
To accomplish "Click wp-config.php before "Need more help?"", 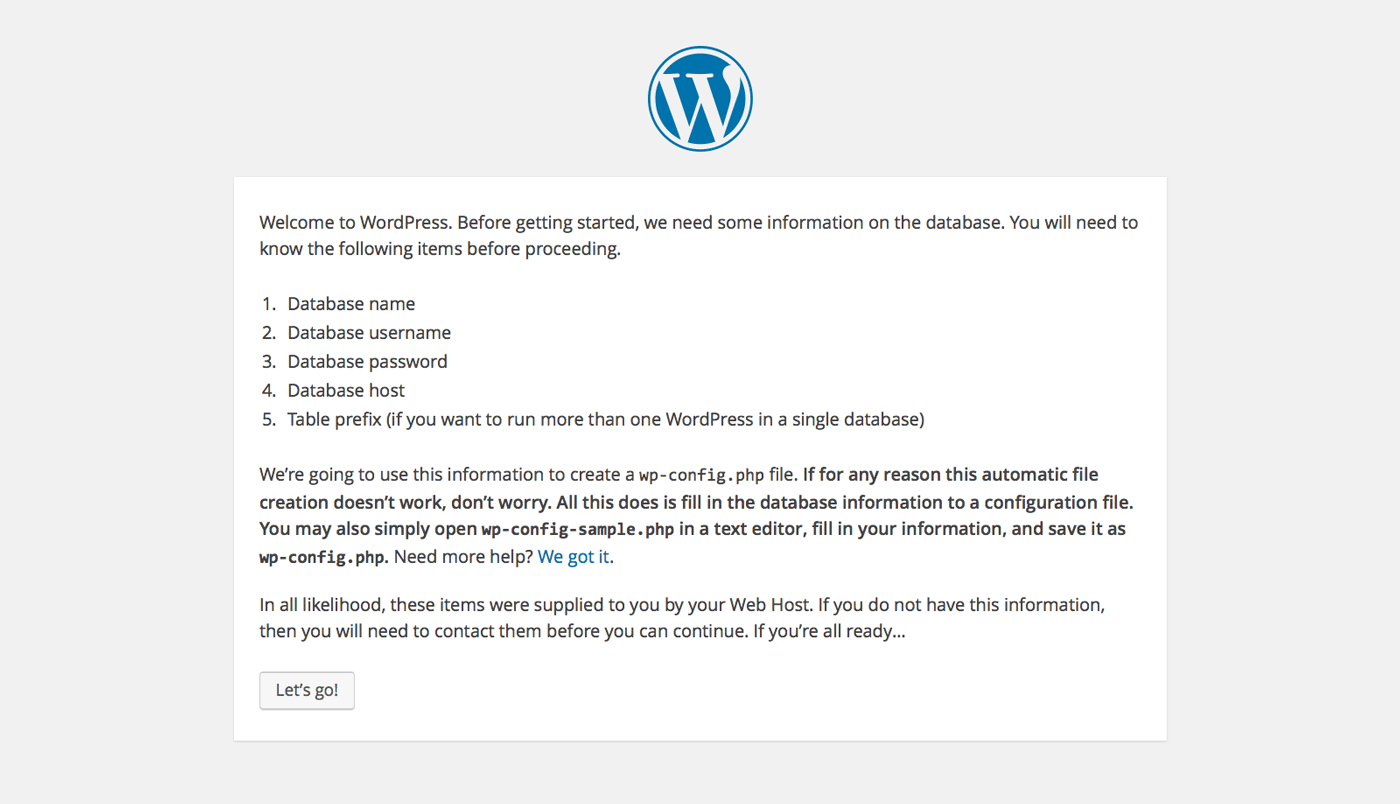I will [321, 557].
